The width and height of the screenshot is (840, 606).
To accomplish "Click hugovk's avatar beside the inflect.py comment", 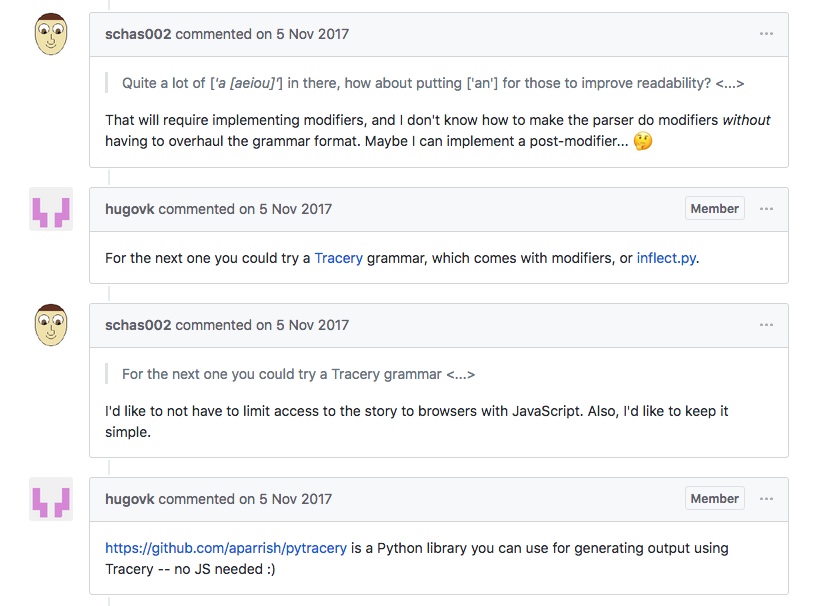I will tap(51, 209).
